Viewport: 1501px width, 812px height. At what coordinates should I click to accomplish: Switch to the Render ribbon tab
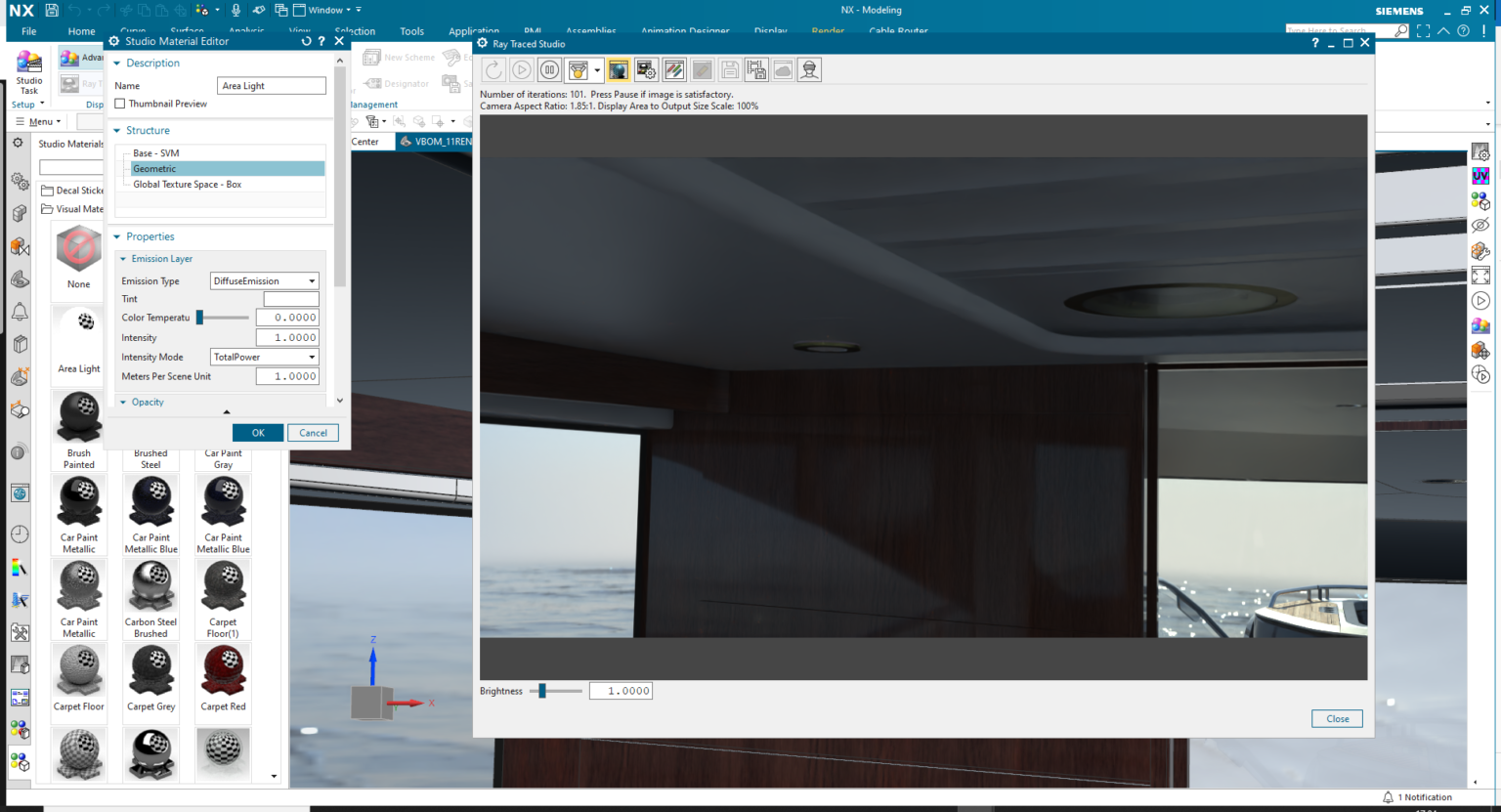828,30
